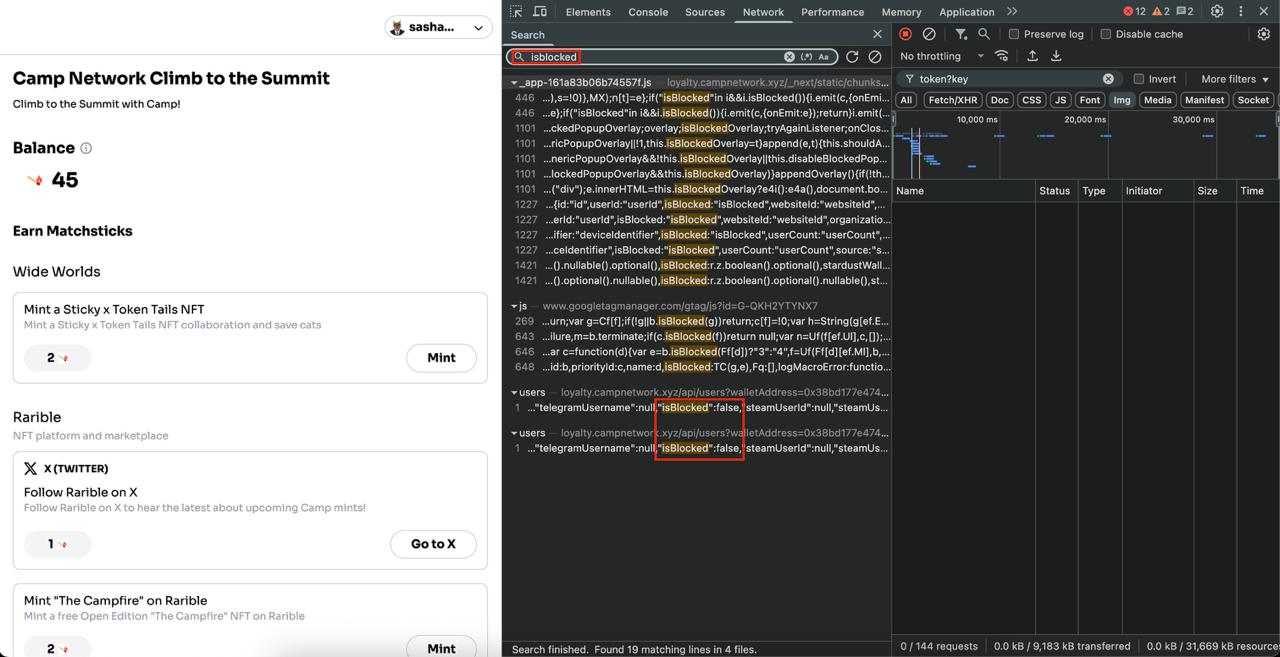The image size is (1280, 657).
Task: Switch to the Application tab
Action: pyautogui.click(x=967, y=12)
